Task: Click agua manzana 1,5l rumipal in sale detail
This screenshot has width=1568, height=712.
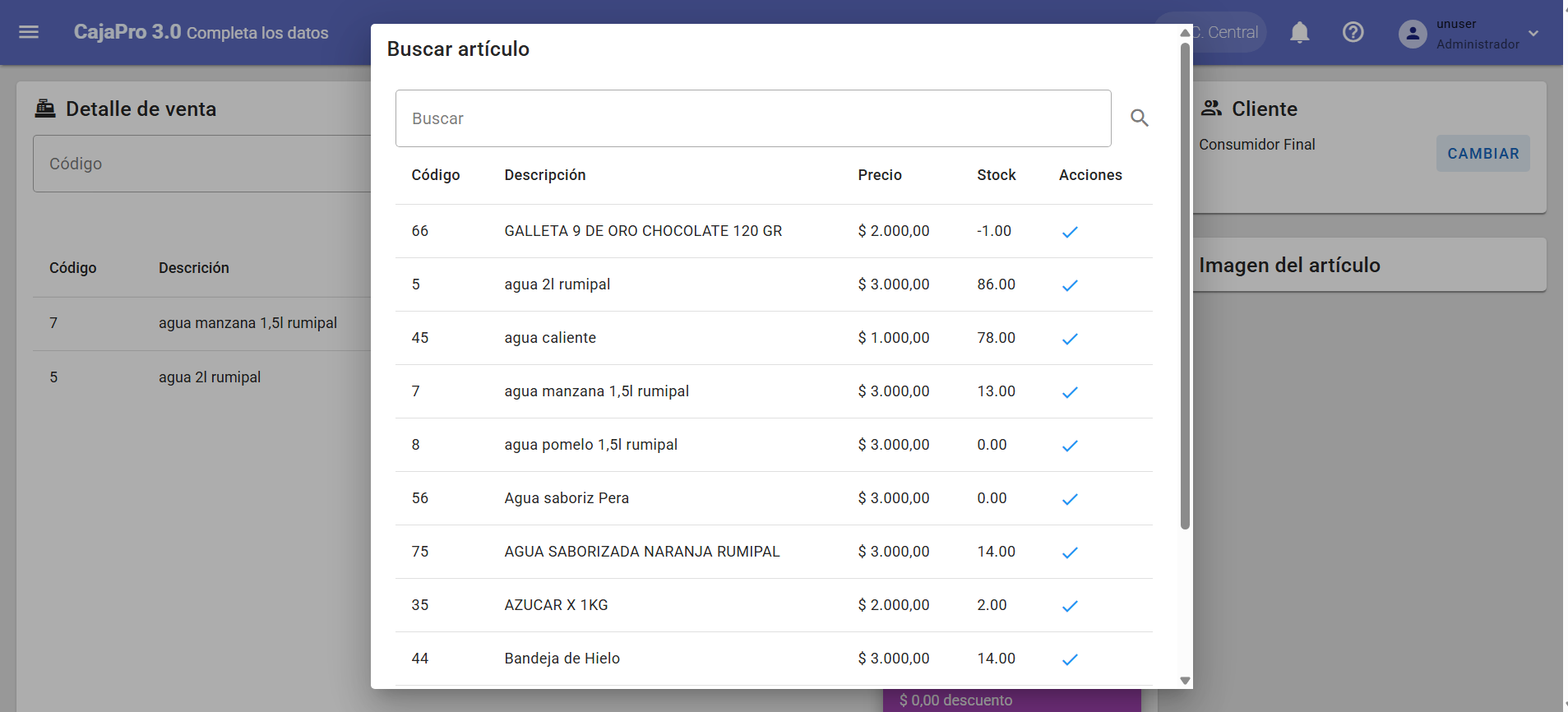Action: pos(247,323)
